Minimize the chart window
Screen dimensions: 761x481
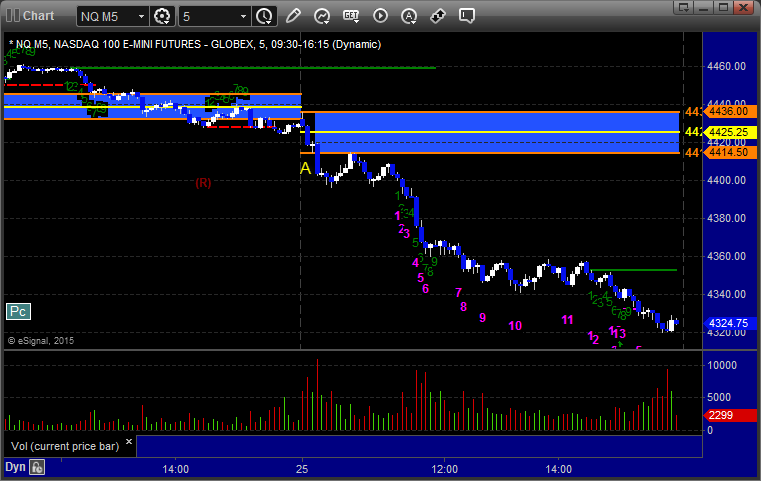click(704, 7)
